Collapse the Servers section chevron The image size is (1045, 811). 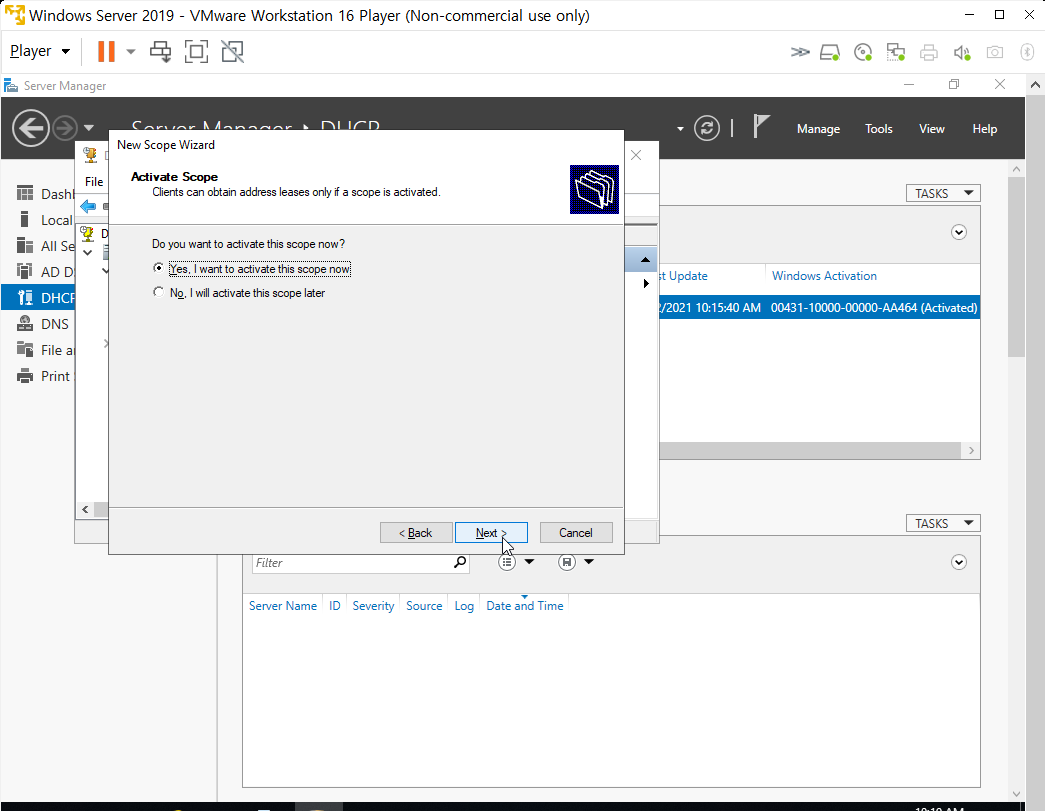pyautogui.click(x=958, y=233)
